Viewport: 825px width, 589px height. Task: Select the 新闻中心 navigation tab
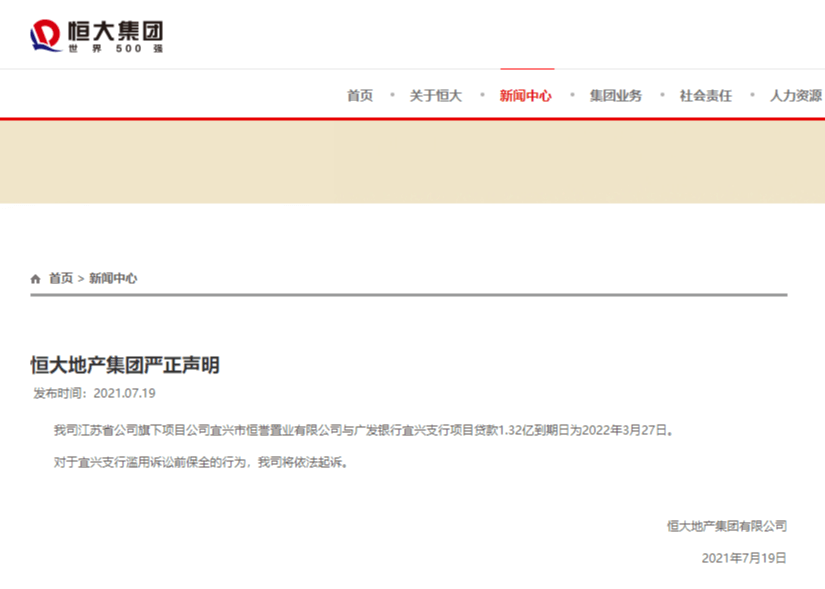point(526,95)
